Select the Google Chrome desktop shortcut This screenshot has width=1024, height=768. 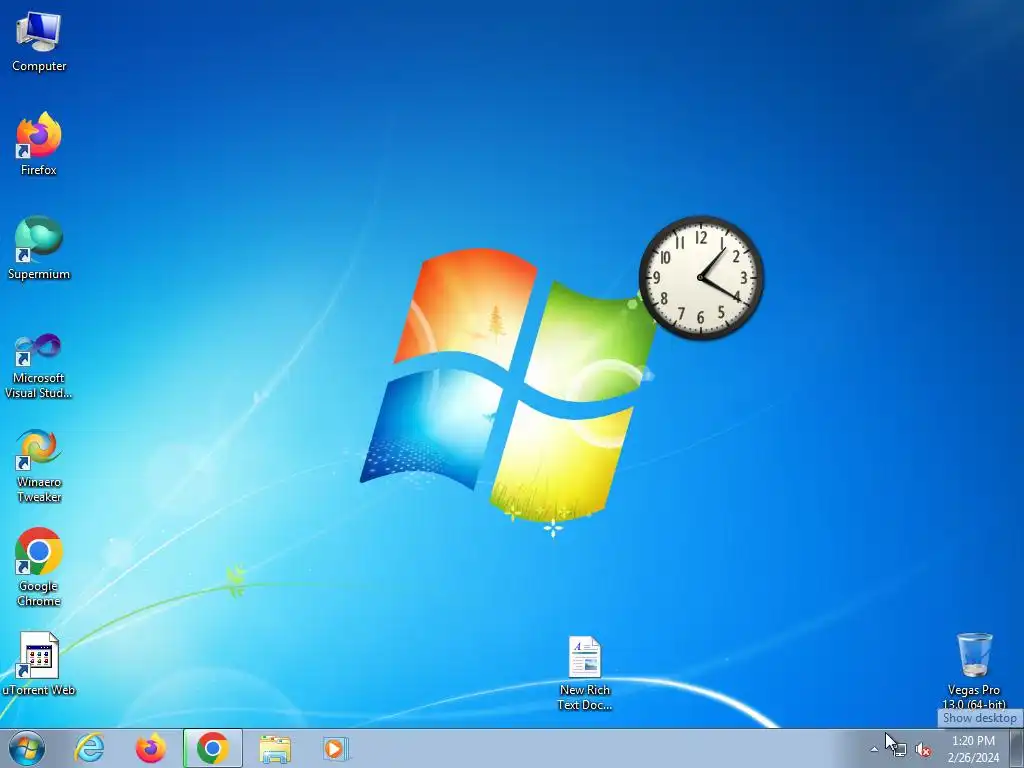click(39, 567)
